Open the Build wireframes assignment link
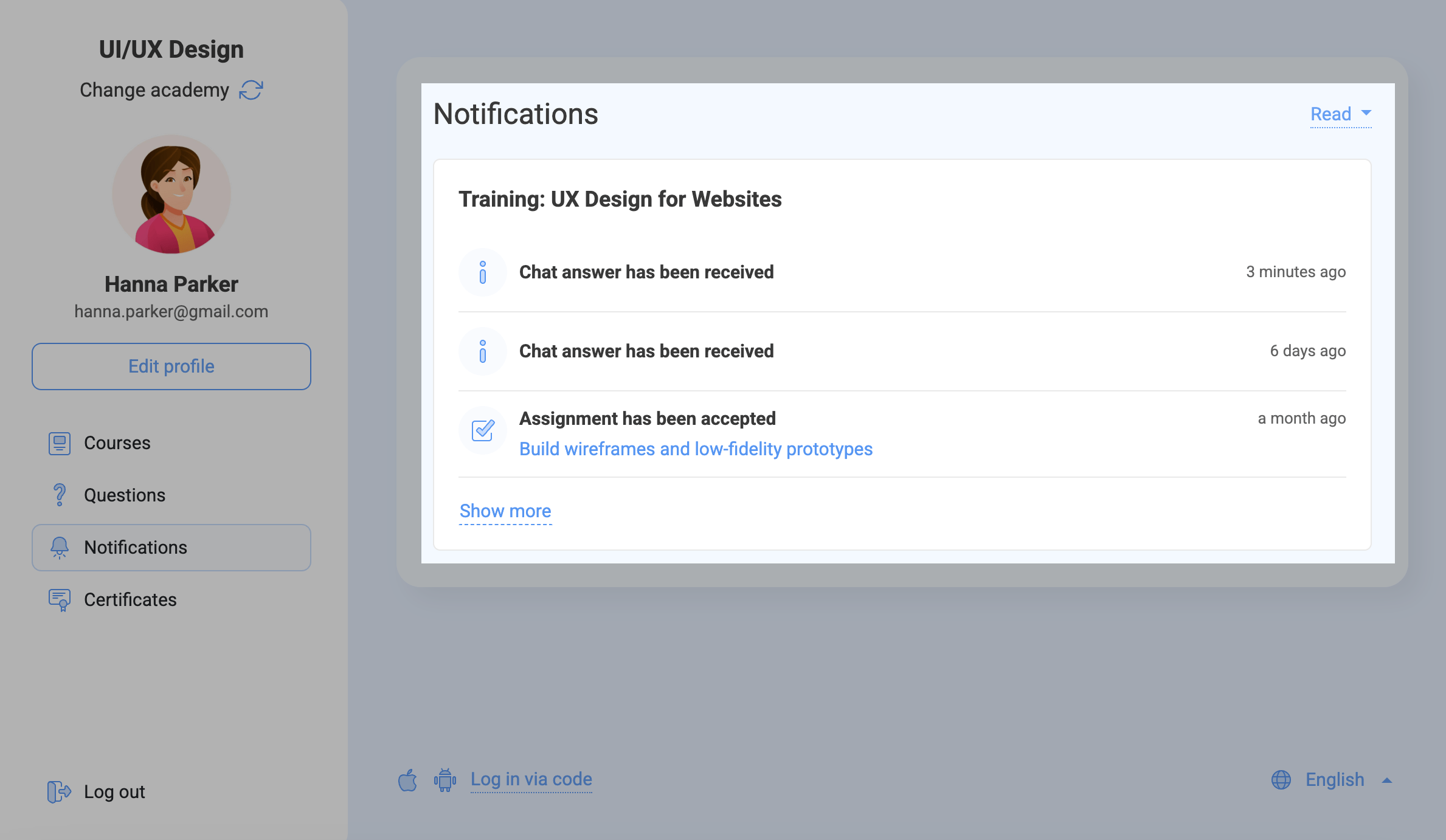 (x=696, y=449)
